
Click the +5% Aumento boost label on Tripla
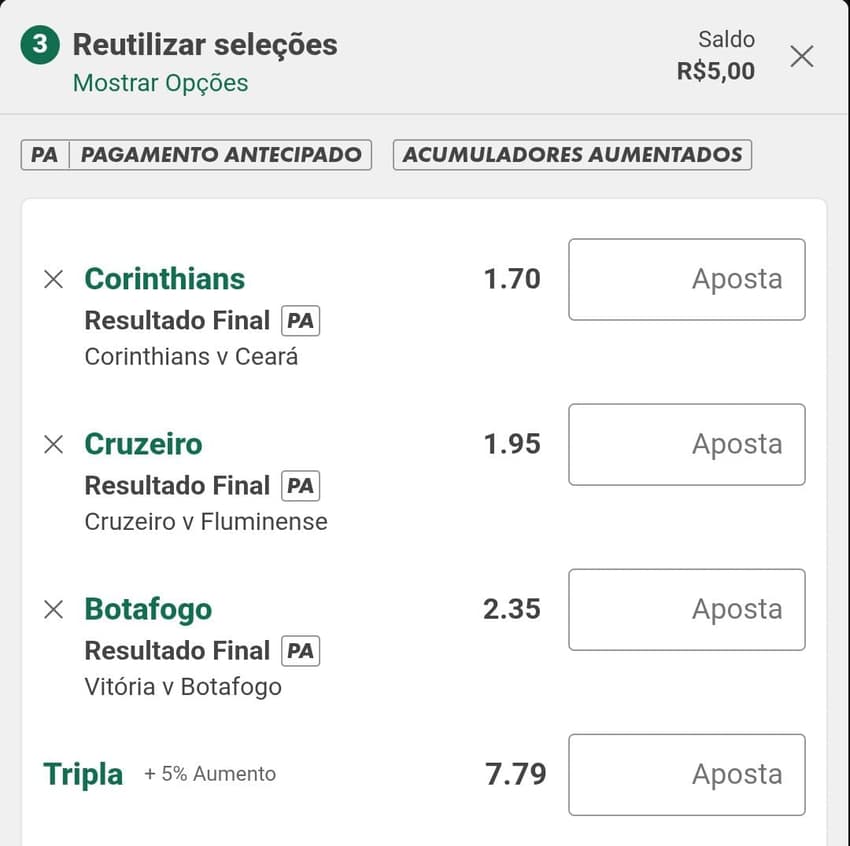point(210,773)
